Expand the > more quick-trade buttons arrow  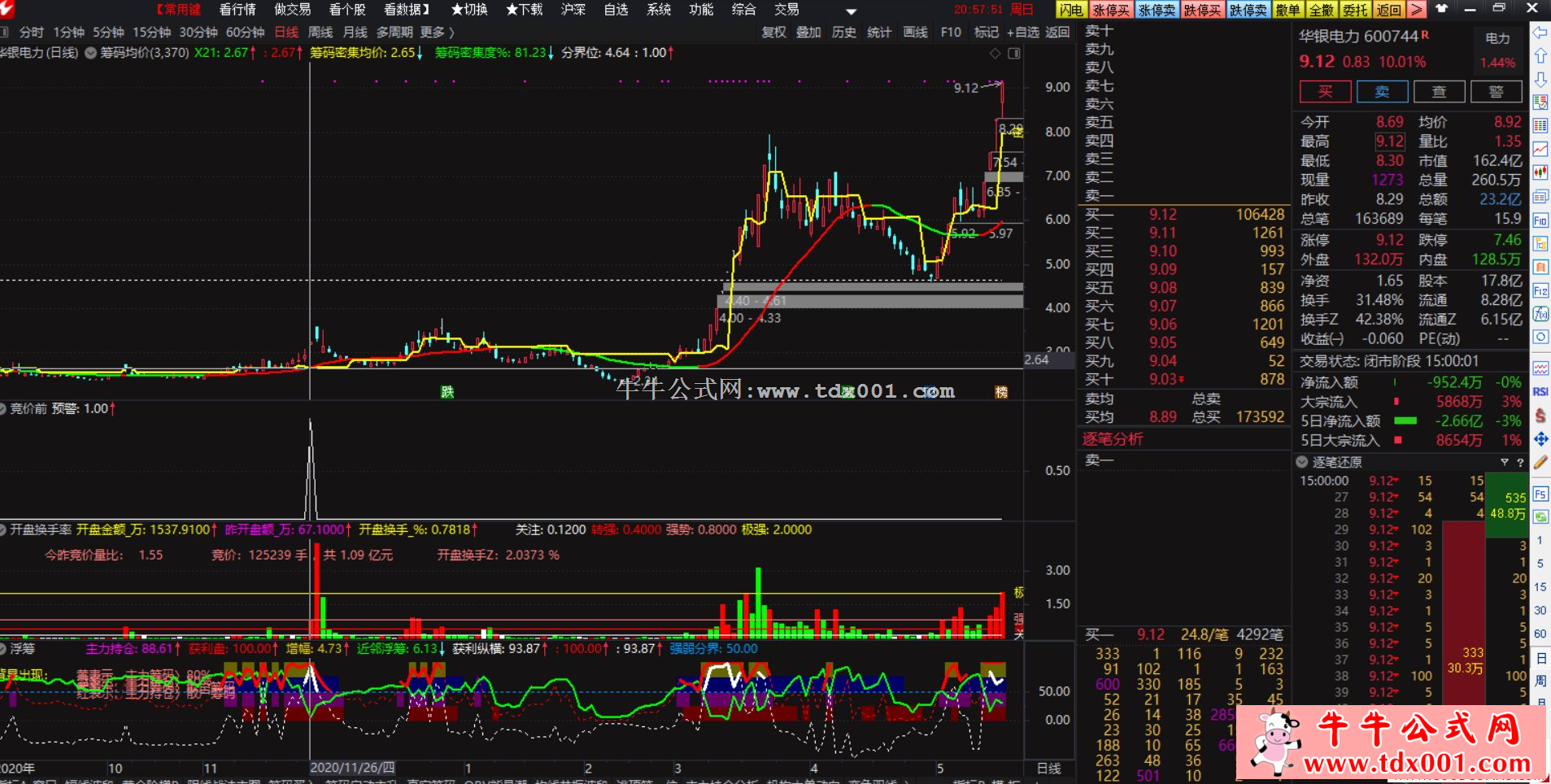tap(1417, 10)
